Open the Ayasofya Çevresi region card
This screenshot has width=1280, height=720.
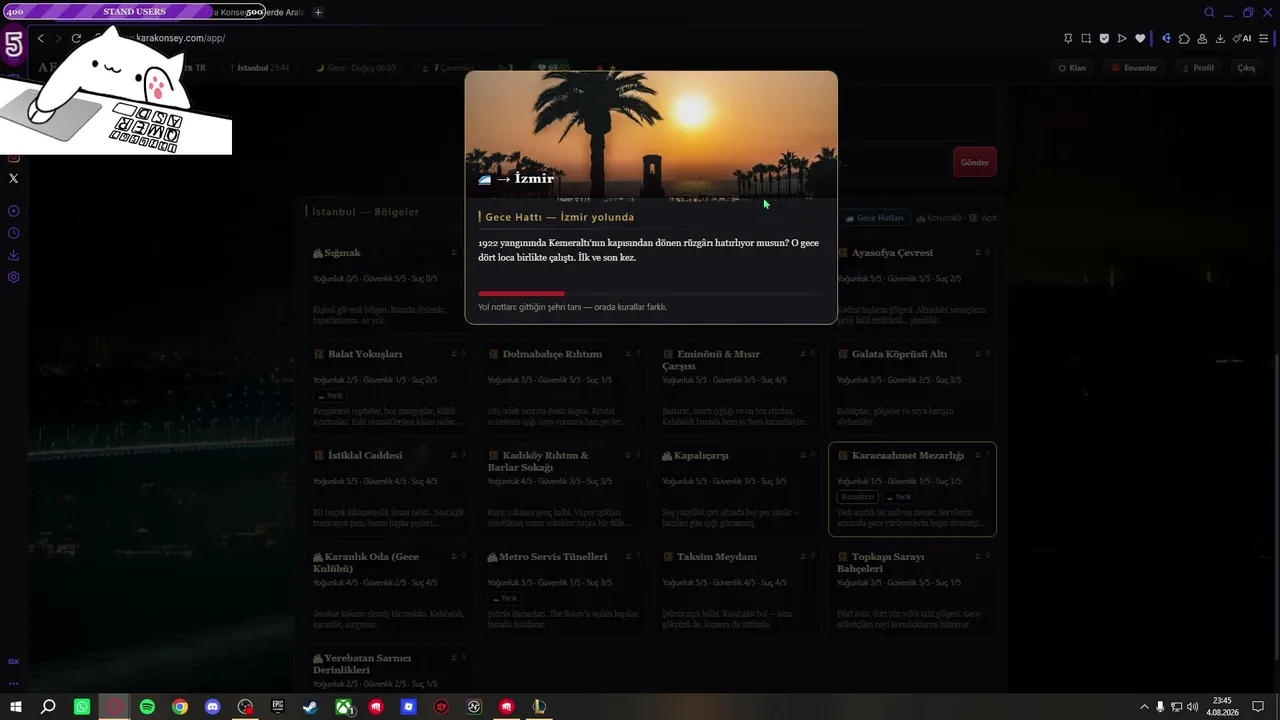[912, 287]
